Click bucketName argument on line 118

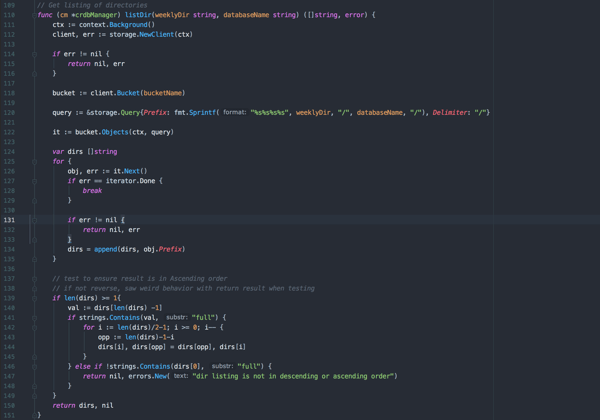tap(162, 93)
